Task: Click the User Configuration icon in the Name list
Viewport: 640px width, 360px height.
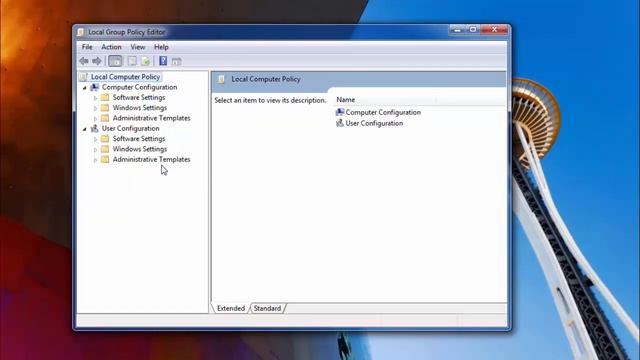Action: pos(340,123)
